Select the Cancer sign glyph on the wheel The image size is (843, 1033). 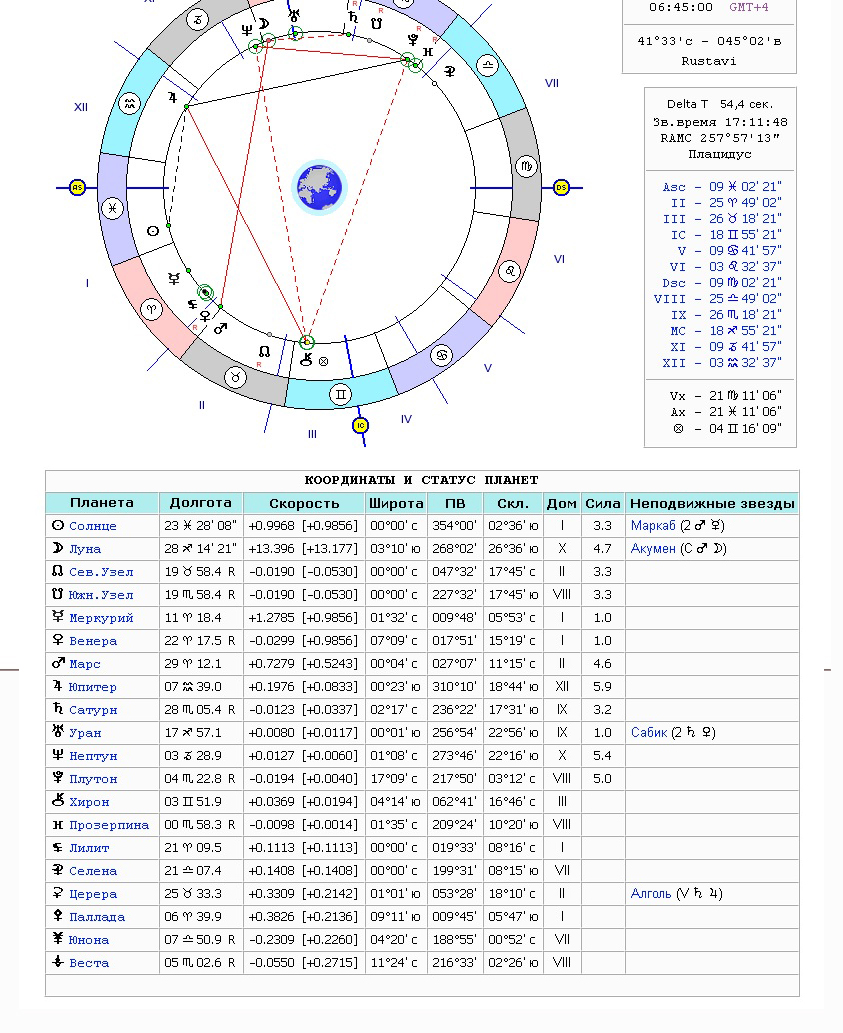[x=442, y=356]
